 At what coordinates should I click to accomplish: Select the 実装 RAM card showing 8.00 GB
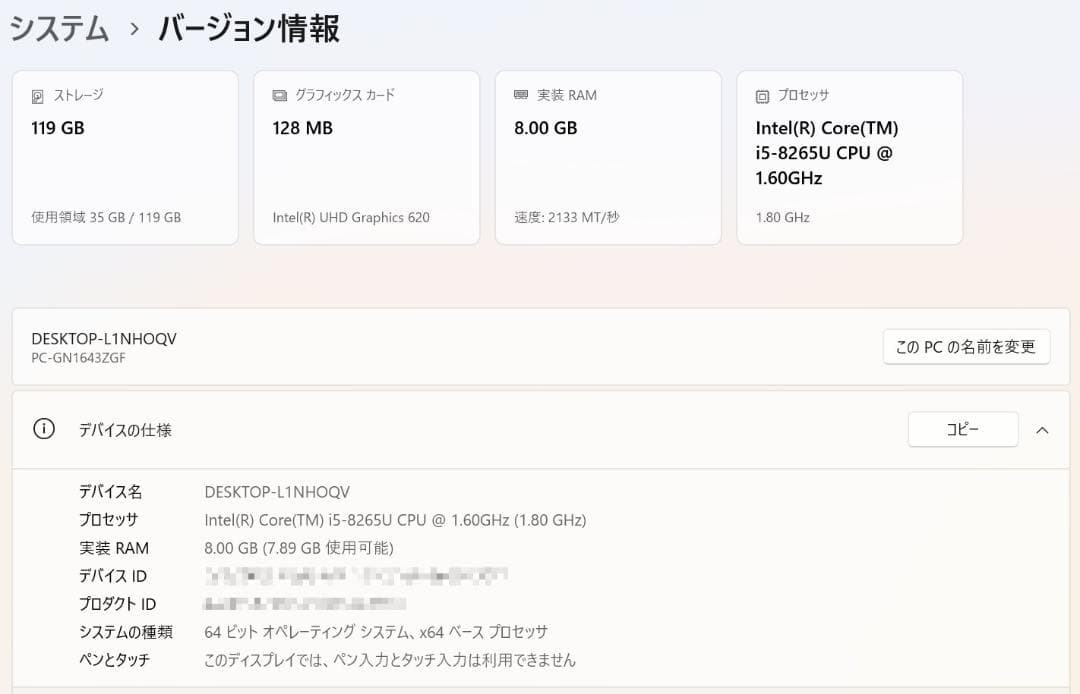608,157
